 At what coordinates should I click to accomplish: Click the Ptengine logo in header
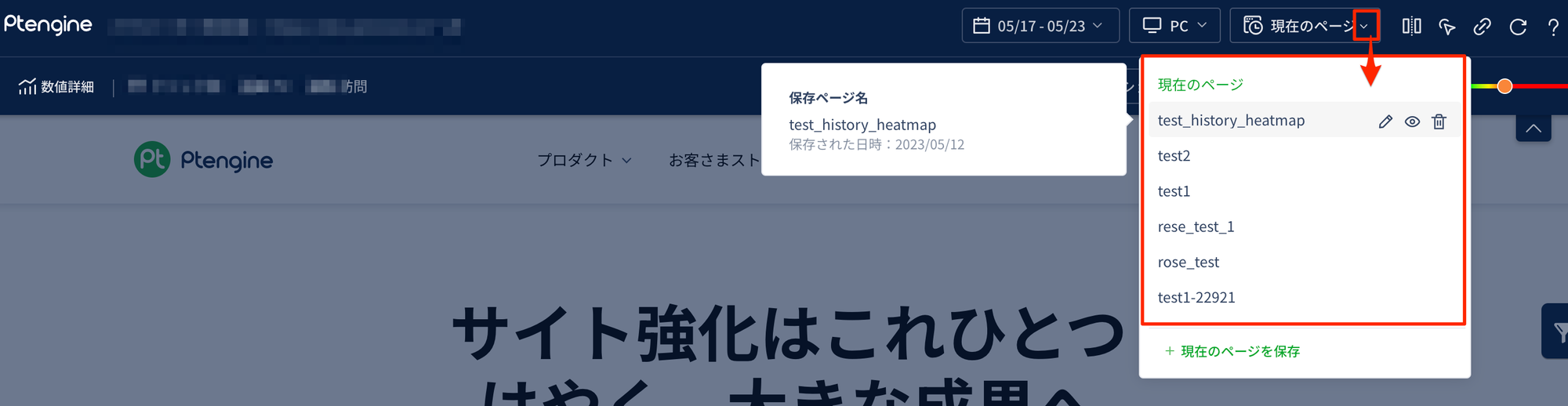tap(48, 25)
